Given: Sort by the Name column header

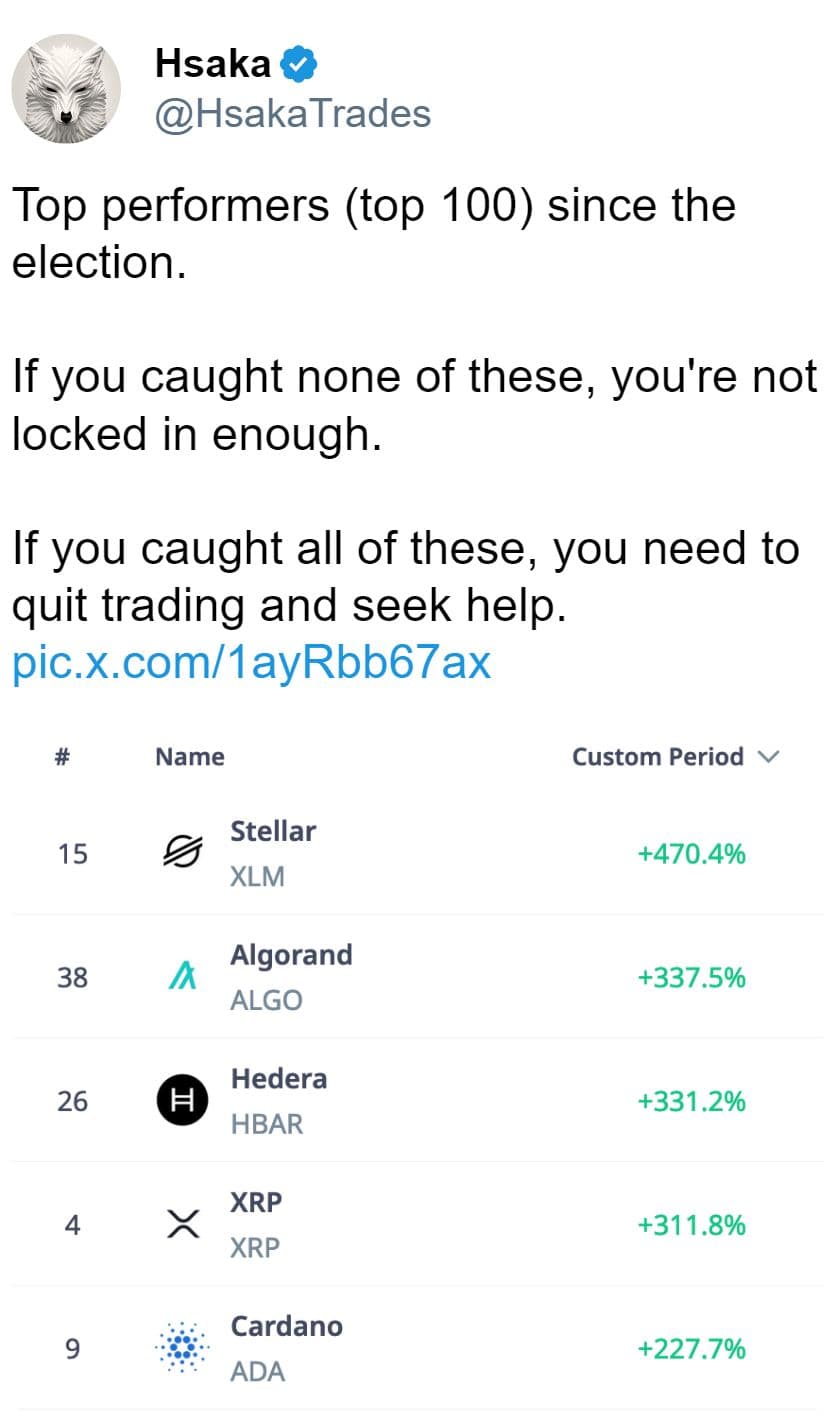Looking at the screenshot, I should [x=190, y=757].
